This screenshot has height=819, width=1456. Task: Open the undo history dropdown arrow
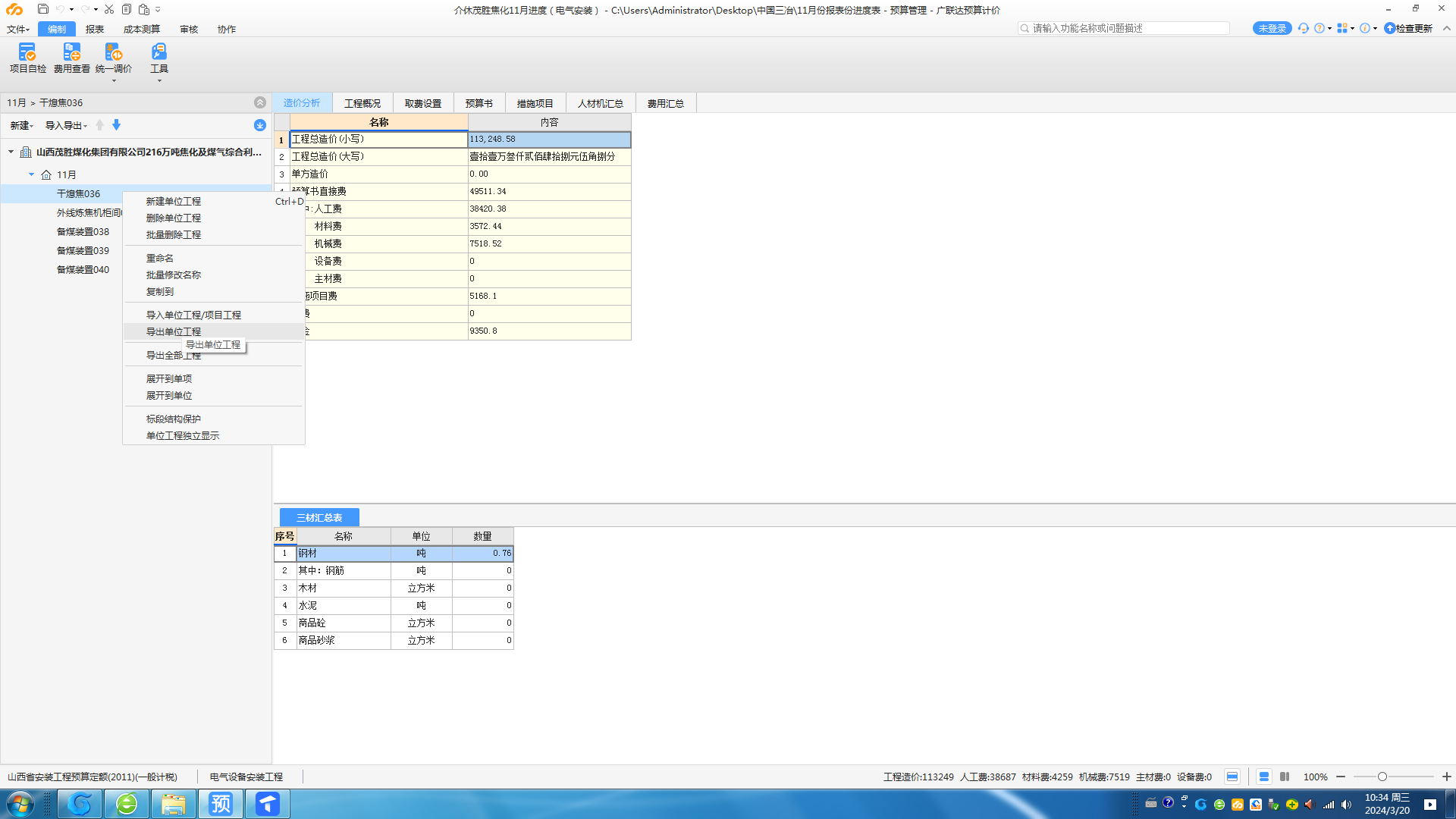pos(71,9)
